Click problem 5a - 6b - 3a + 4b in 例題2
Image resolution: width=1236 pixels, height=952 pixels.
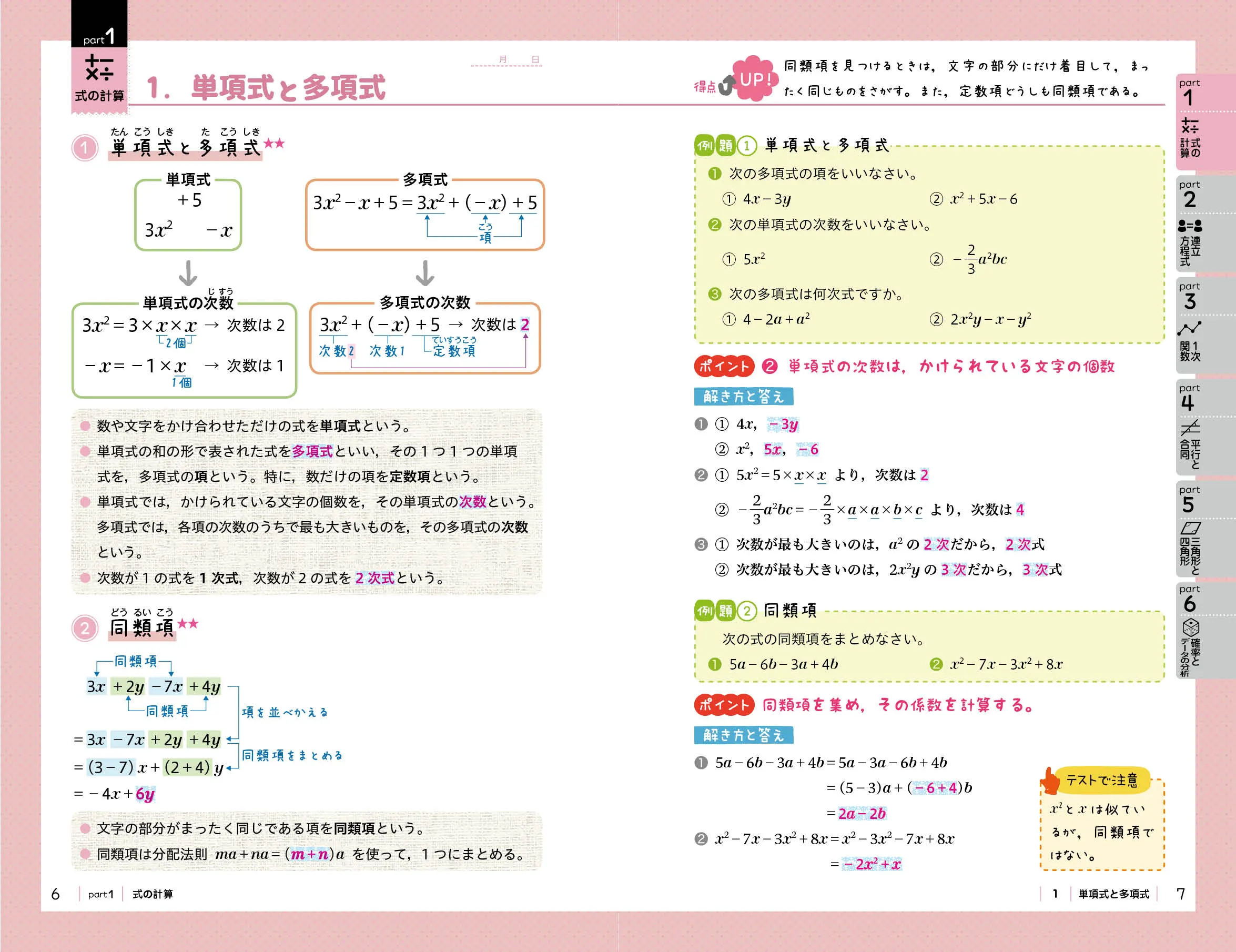coord(783,664)
